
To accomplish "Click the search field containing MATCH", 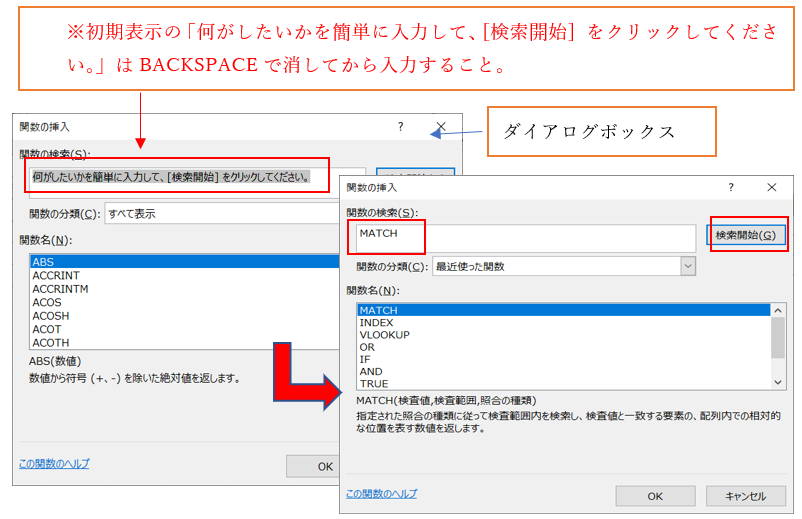I will tap(525, 236).
